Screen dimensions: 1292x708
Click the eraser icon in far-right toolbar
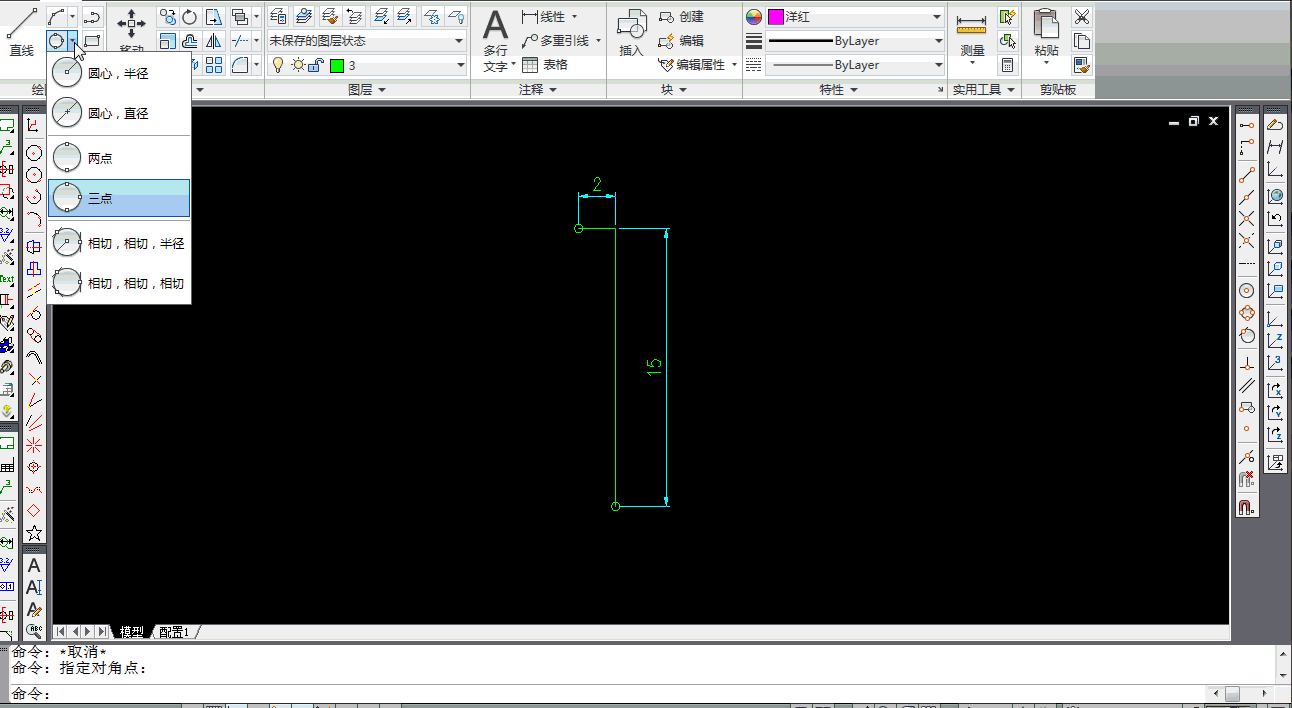point(1275,125)
